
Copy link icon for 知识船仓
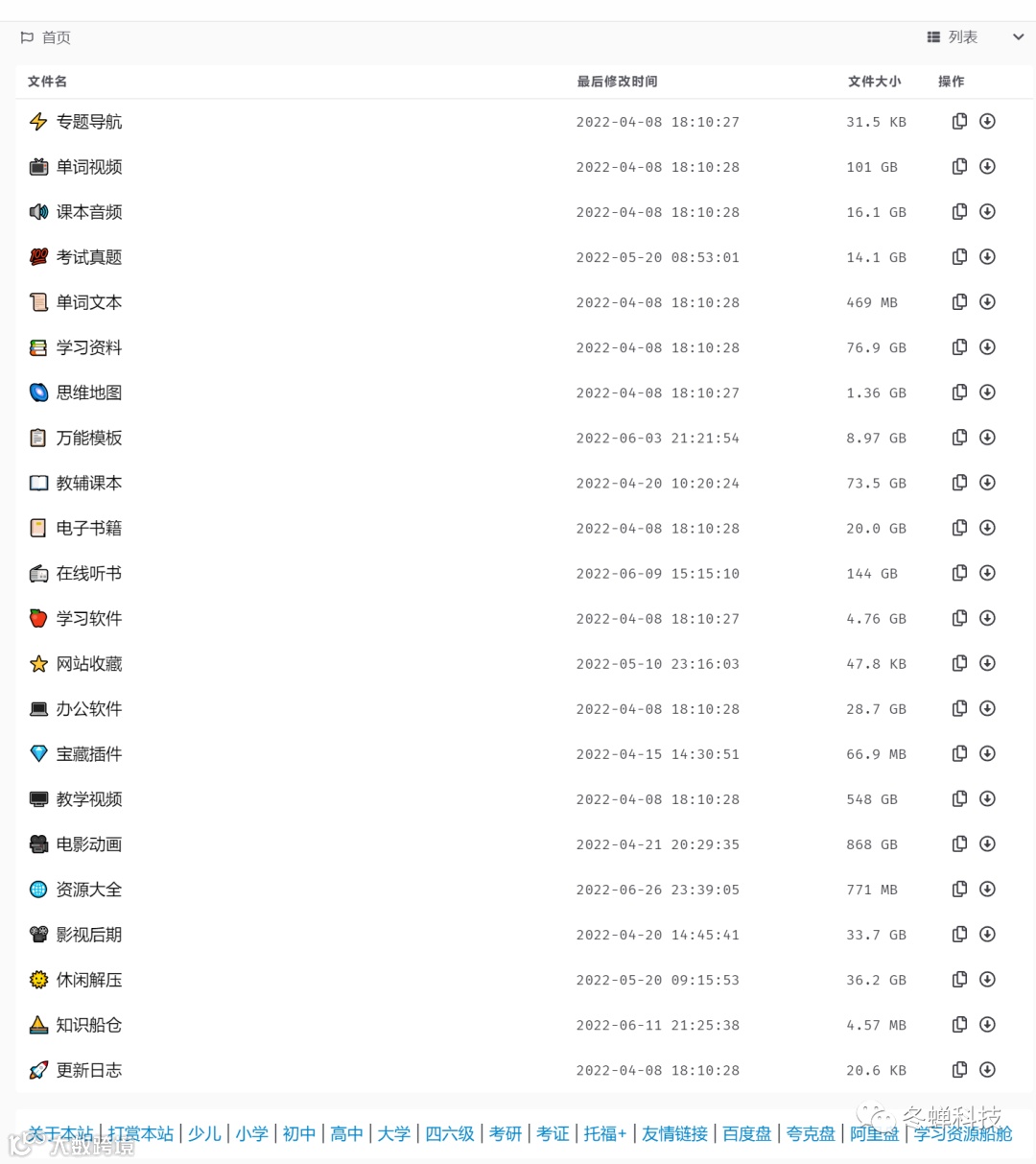point(959,1025)
